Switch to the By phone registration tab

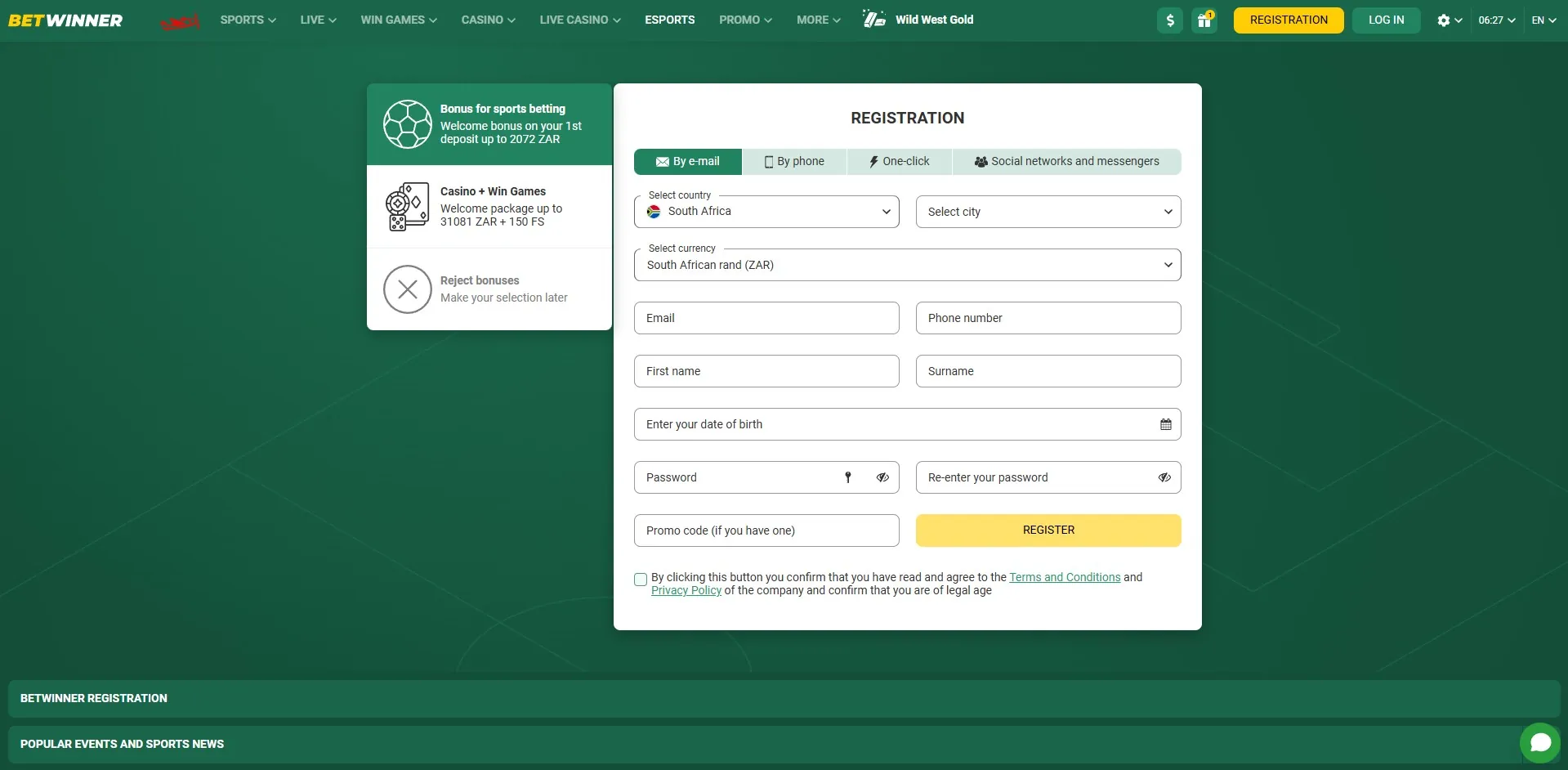click(793, 161)
